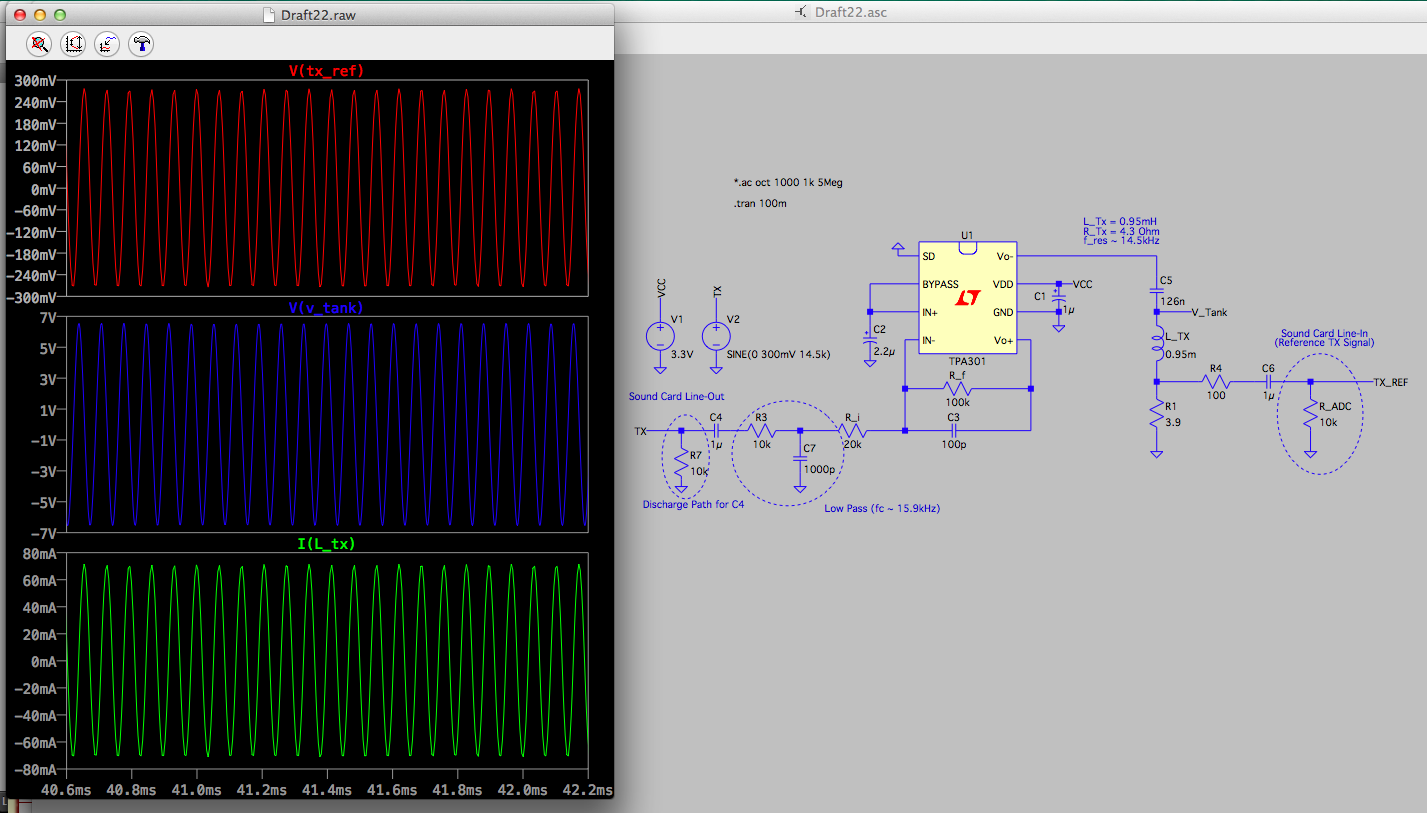Select the TPA301 amplifier chip U1

(x=967, y=298)
